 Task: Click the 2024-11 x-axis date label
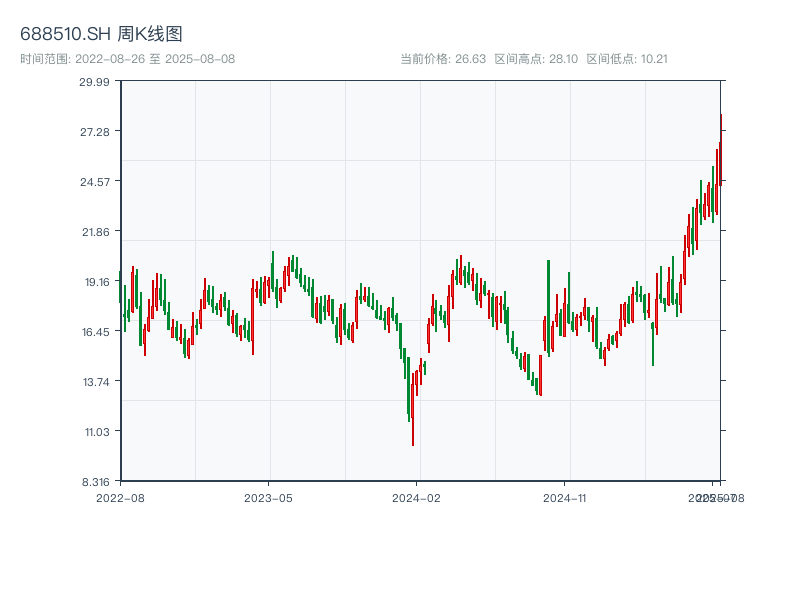click(566, 497)
